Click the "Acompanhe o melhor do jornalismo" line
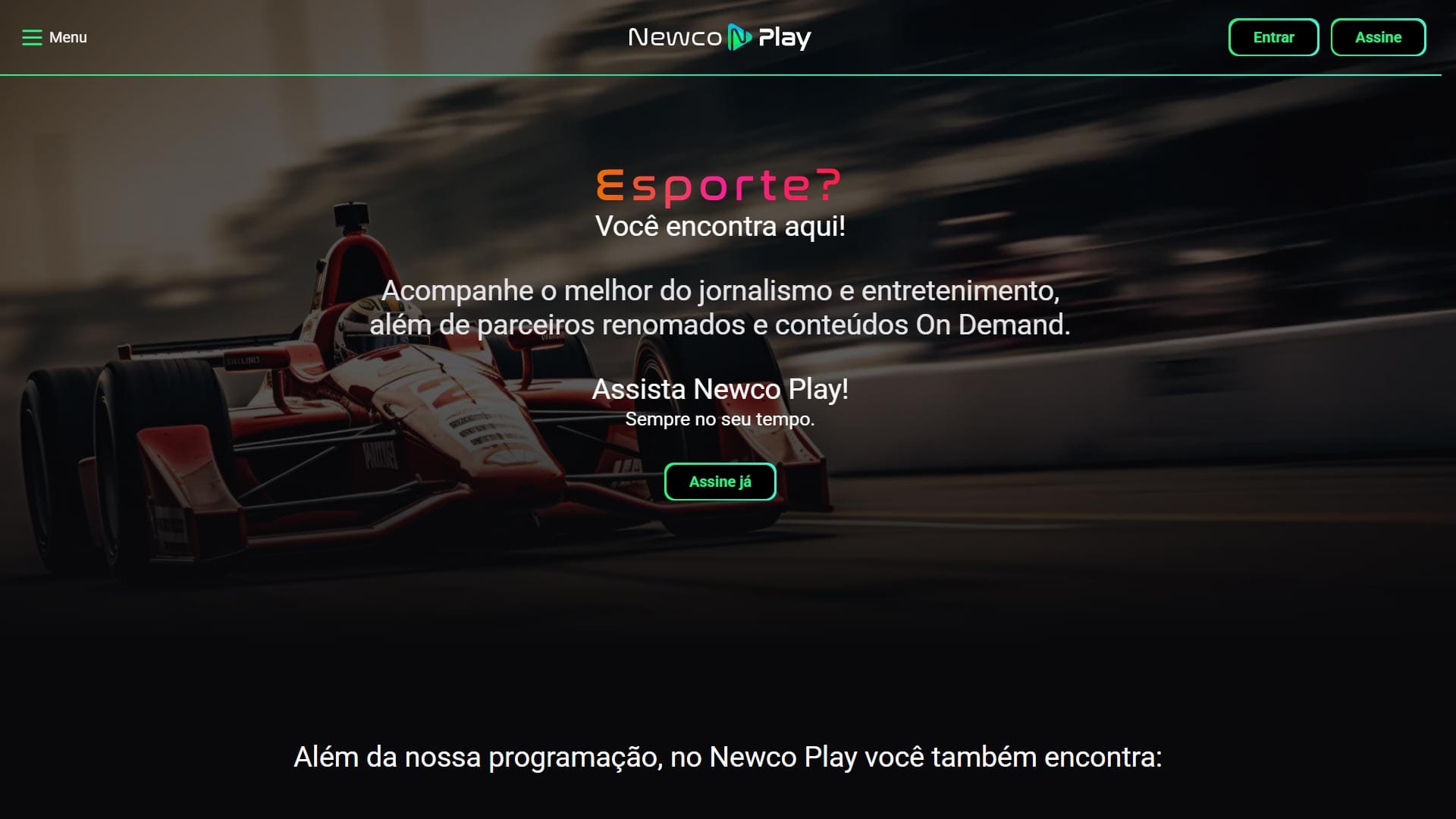This screenshot has height=819, width=1456. 720,290
